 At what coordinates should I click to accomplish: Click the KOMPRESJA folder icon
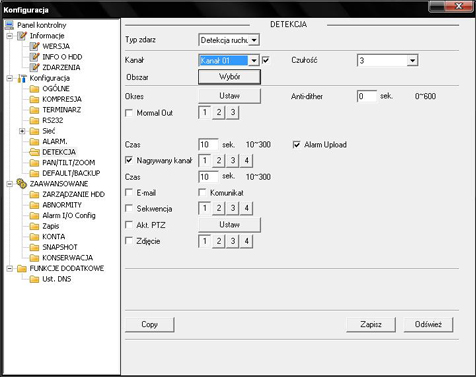click(x=34, y=99)
